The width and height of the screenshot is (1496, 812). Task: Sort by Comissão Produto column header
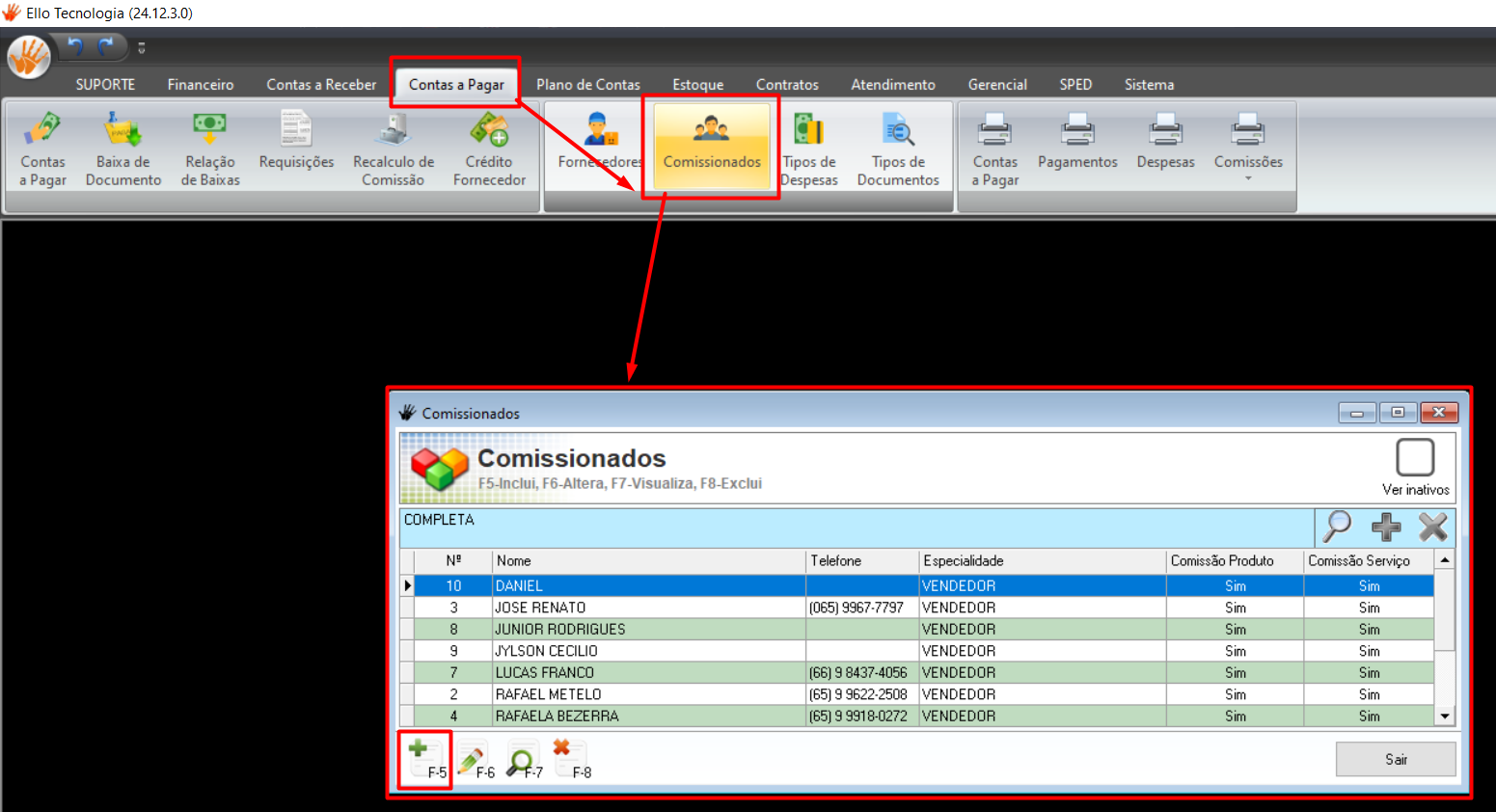(1235, 561)
